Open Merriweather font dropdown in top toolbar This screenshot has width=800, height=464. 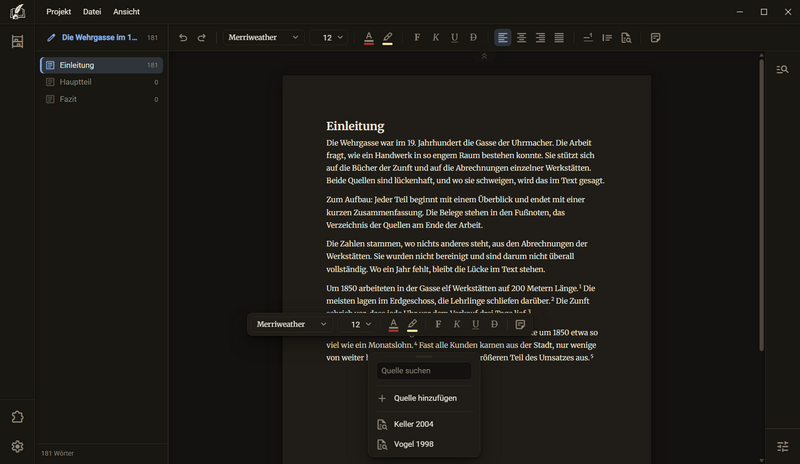(x=263, y=38)
